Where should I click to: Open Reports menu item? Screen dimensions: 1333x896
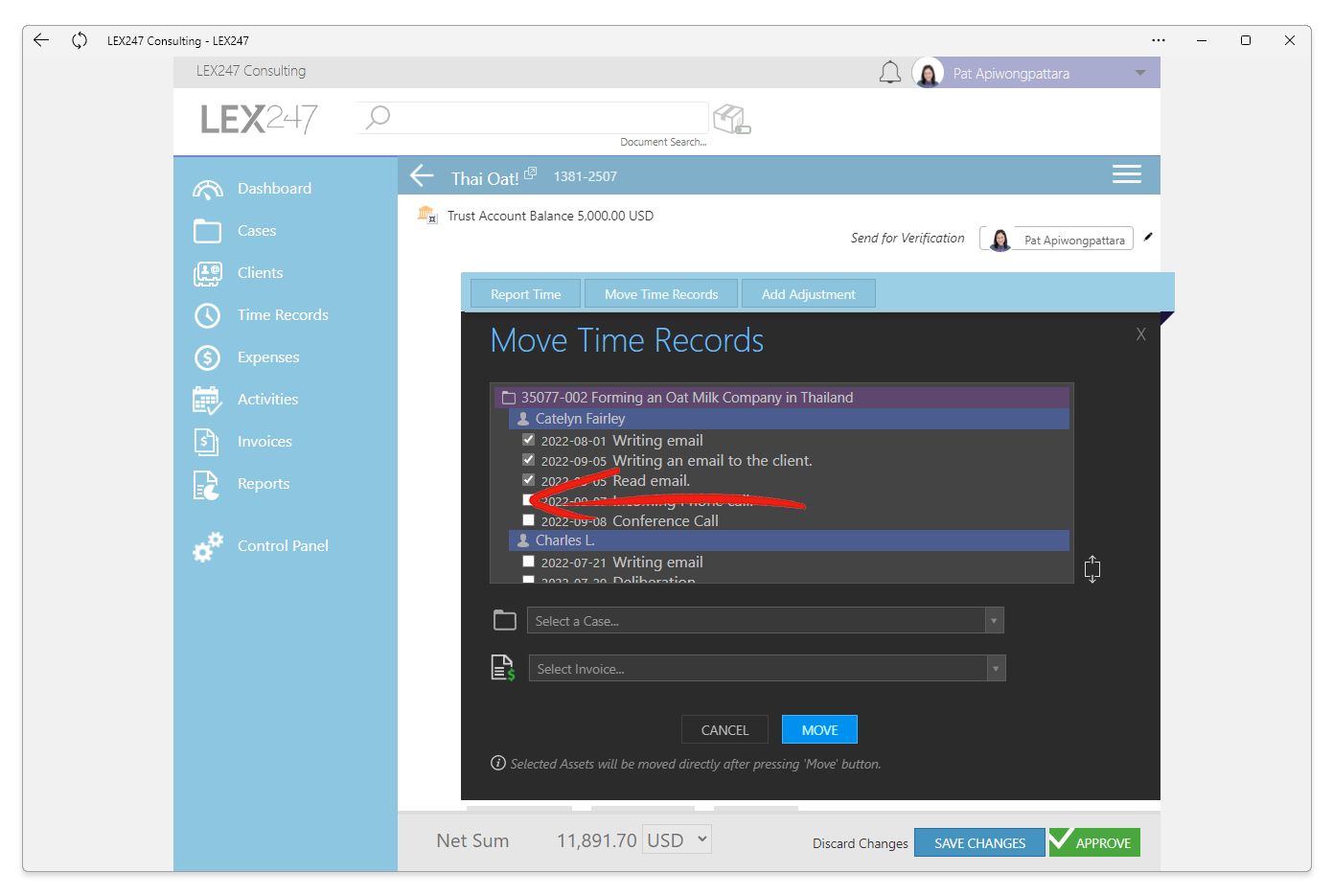[264, 484]
